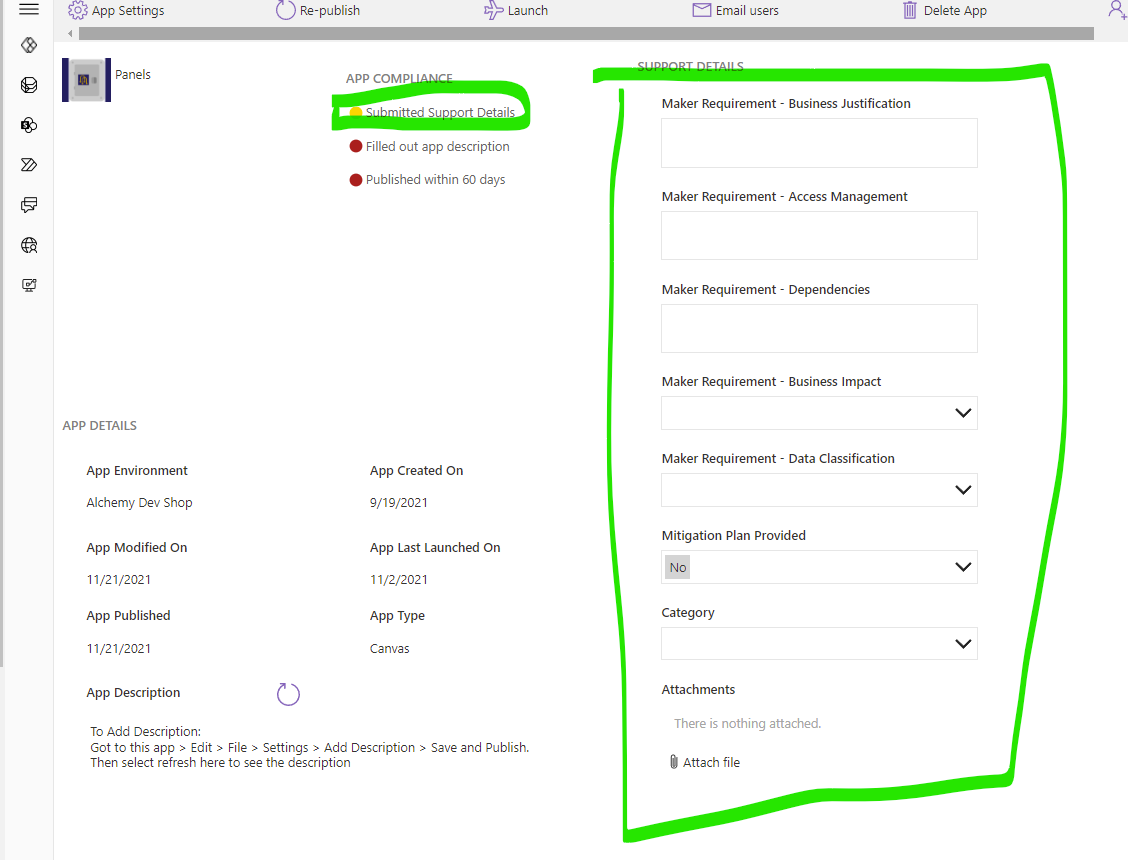Screen dimensions: 1128x860
Task: Delete the app using the trash icon
Action: pos(908,10)
